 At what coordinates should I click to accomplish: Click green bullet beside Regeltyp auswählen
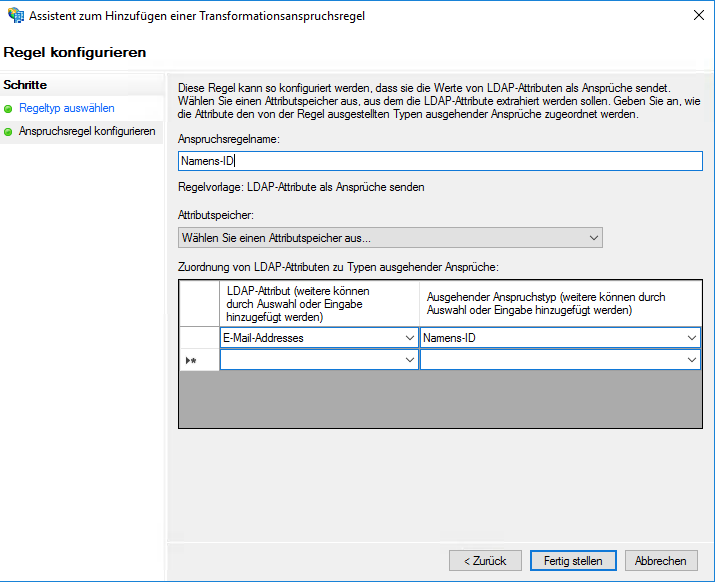(x=9, y=108)
